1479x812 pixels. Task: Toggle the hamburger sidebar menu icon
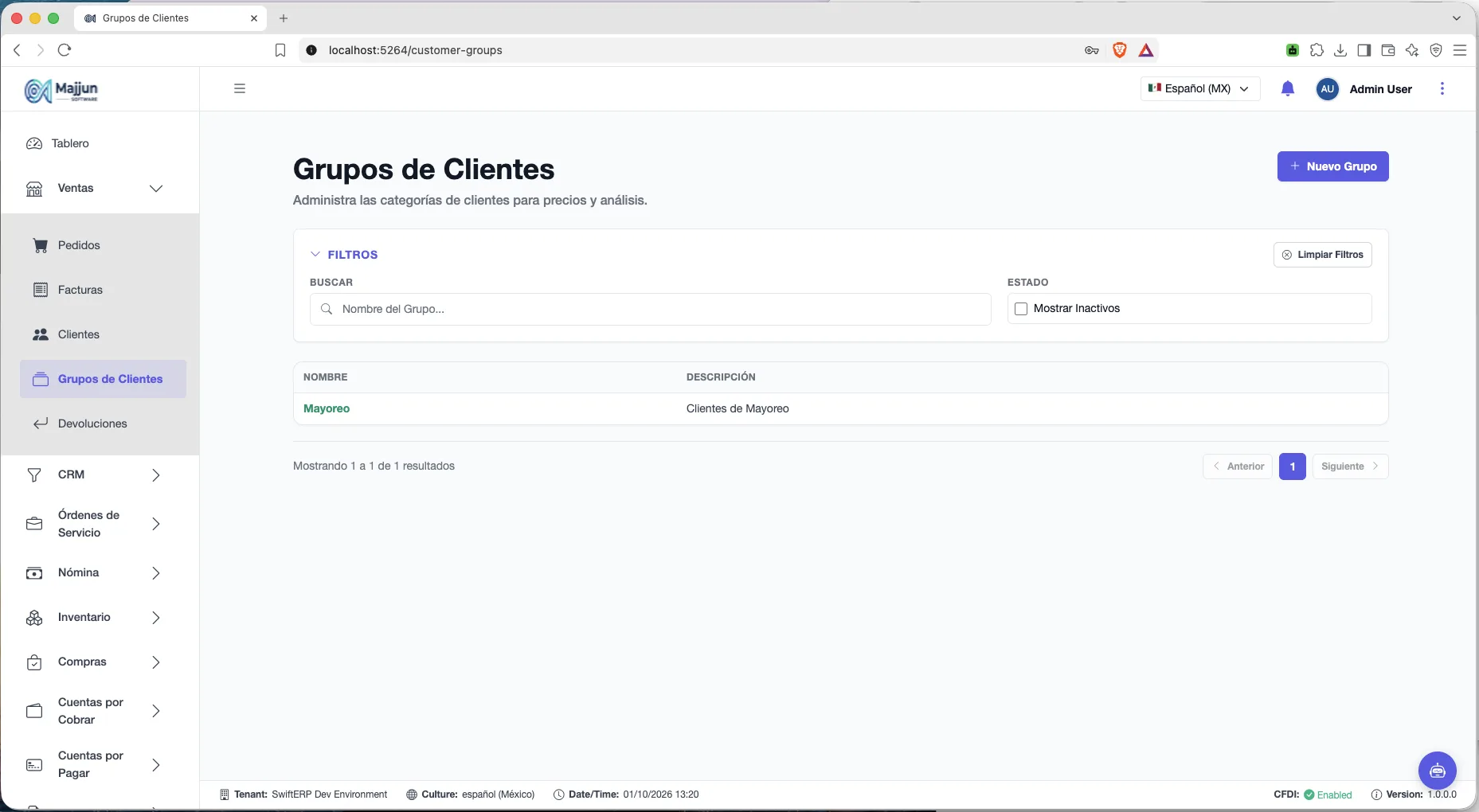(x=240, y=88)
